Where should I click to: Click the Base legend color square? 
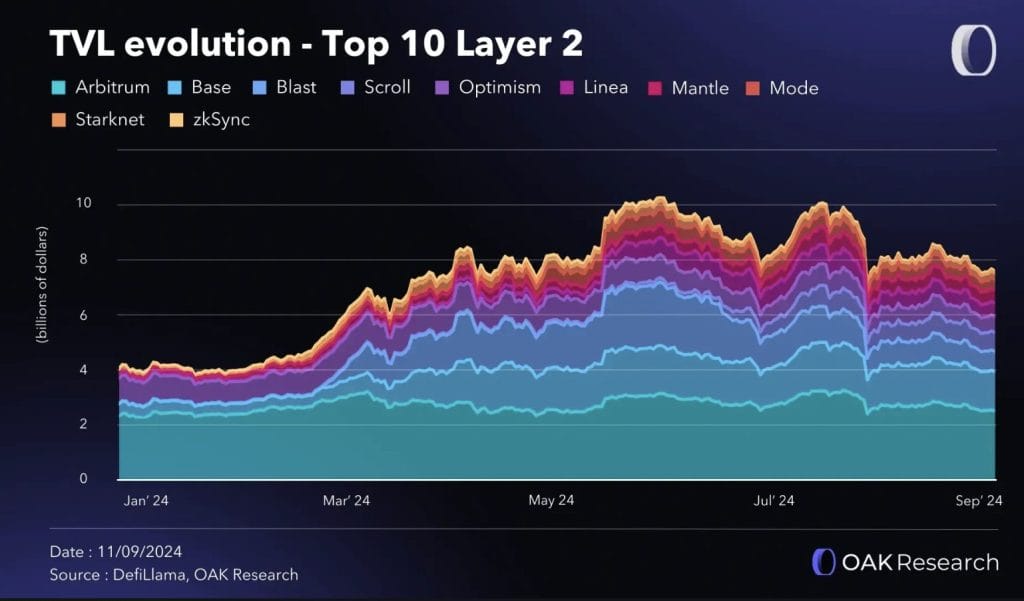(x=174, y=88)
